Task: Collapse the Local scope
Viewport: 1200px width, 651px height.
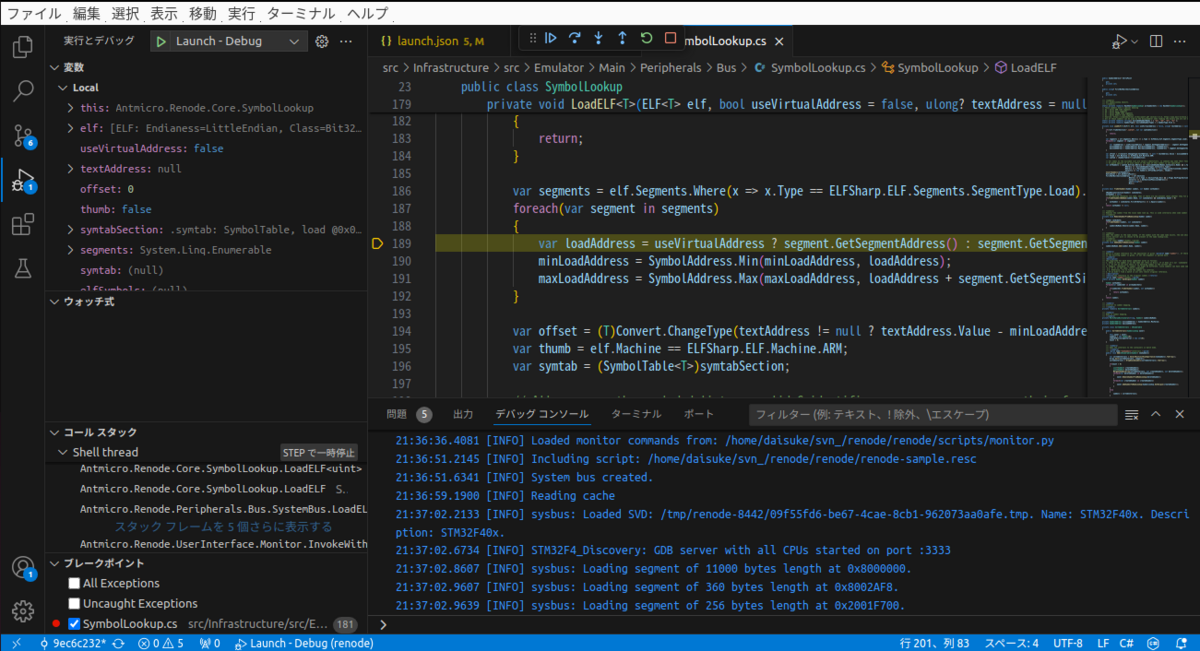Action: [x=65, y=88]
